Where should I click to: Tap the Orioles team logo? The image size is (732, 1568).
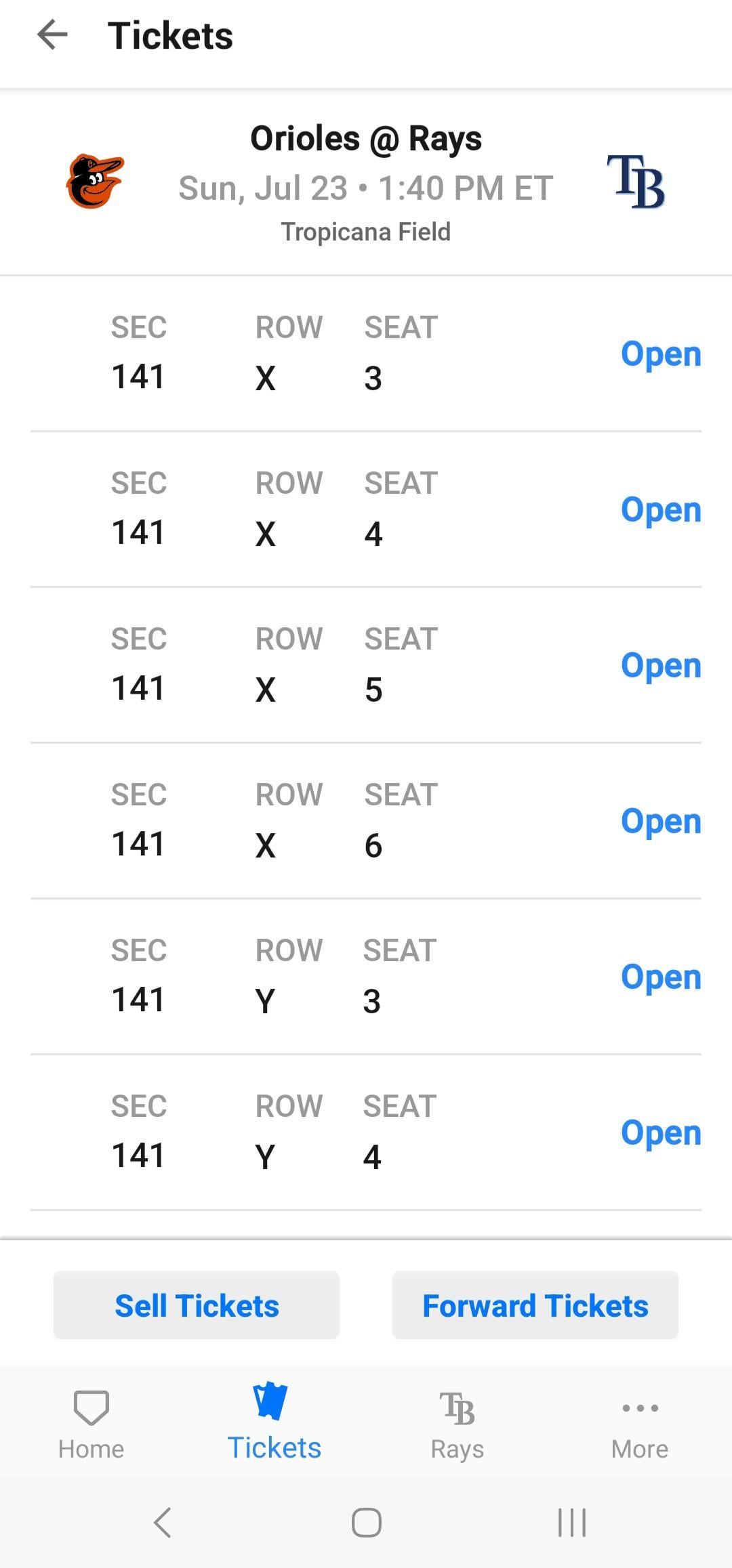pyautogui.click(x=95, y=182)
